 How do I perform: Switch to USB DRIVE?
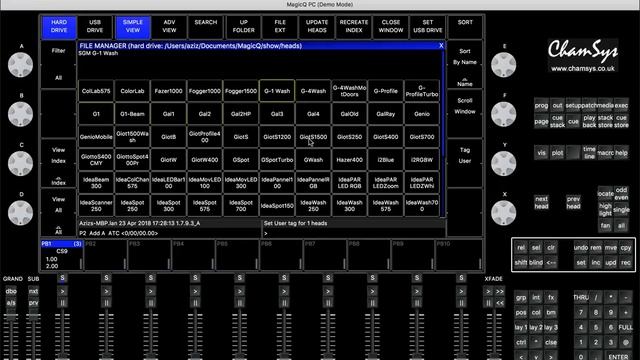95,27
